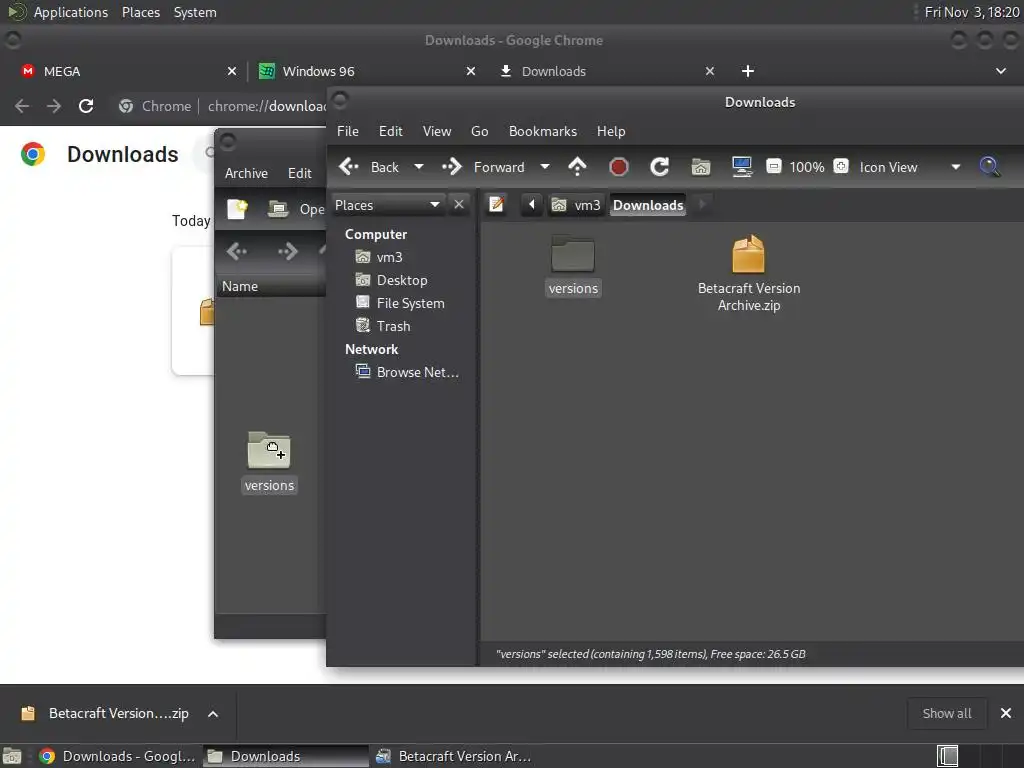The image size is (1024, 768).
Task: Go back in the archive manager
Action: pos(237,251)
